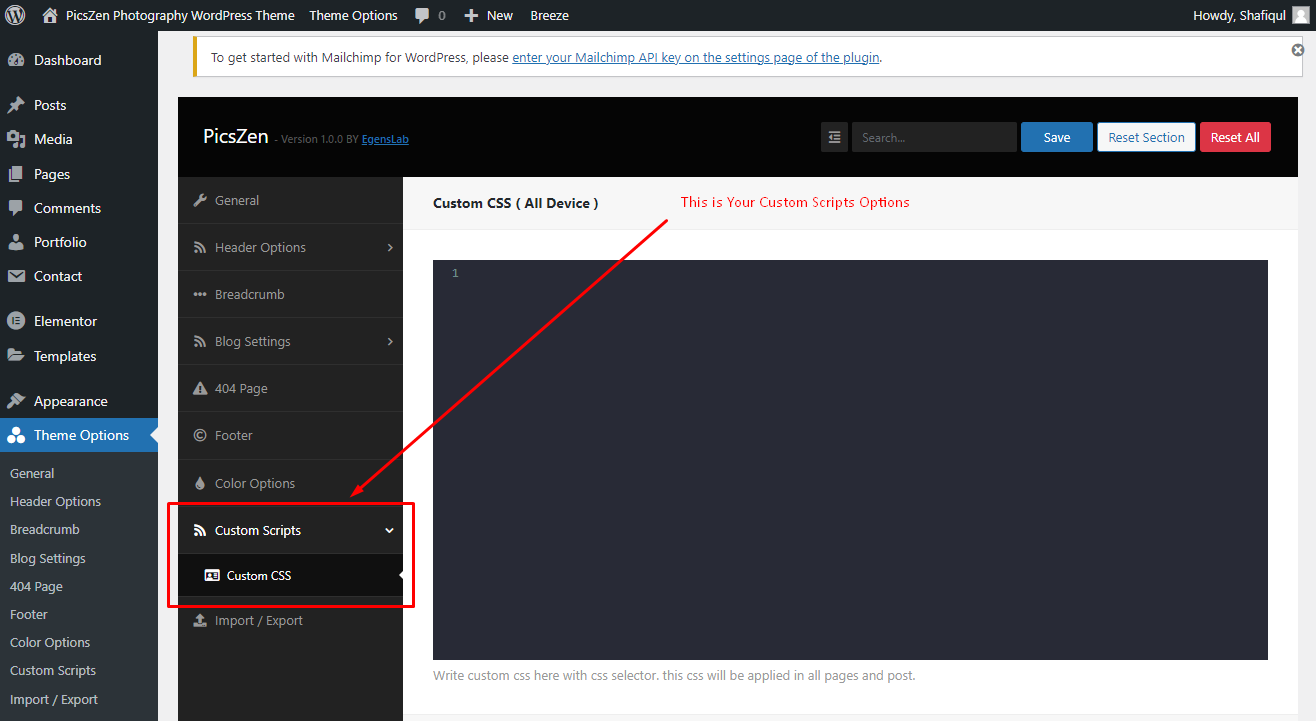Image resolution: width=1316 pixels, height=721 pixels.
Task: Click Howdy, Shafiqul account link
Action: [x=1250, y=15]
